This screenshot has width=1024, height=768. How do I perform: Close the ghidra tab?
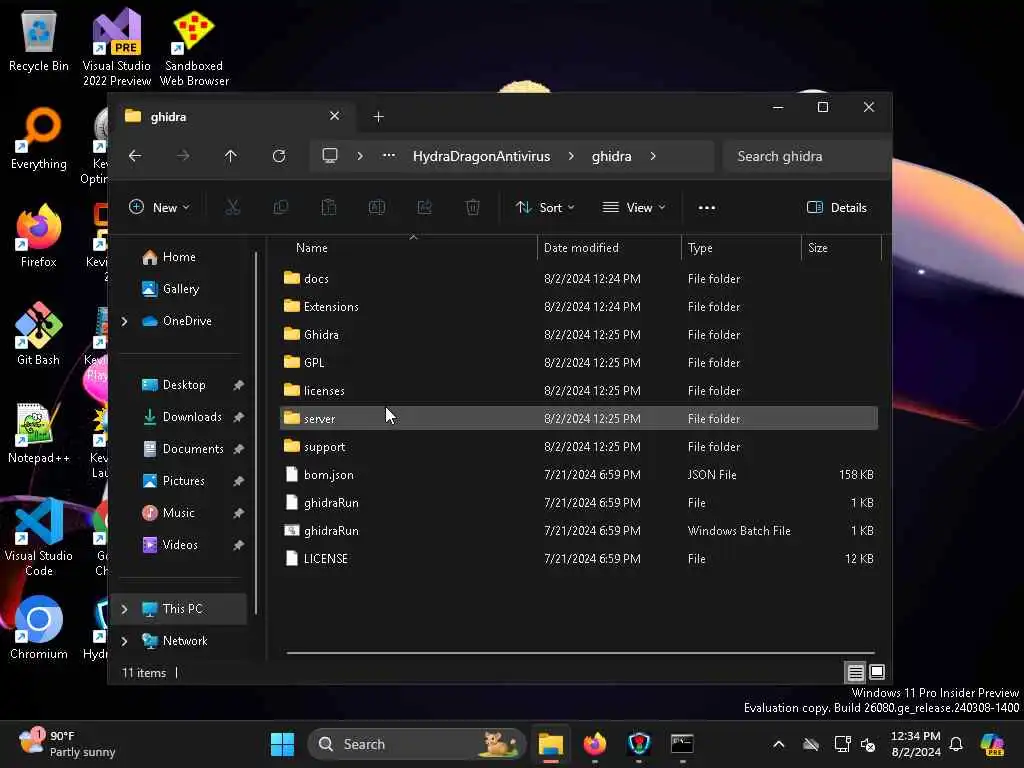click(x=334, y=116)
